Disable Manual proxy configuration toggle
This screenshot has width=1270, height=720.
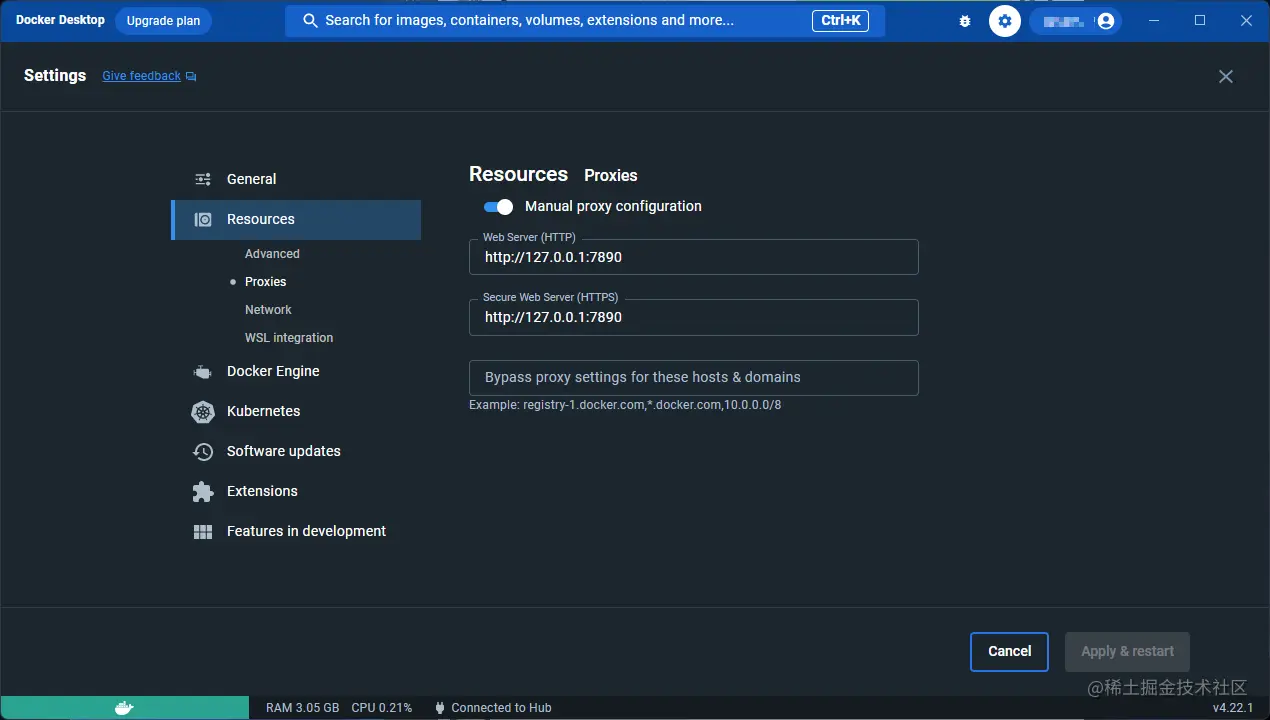coord(498,206)
